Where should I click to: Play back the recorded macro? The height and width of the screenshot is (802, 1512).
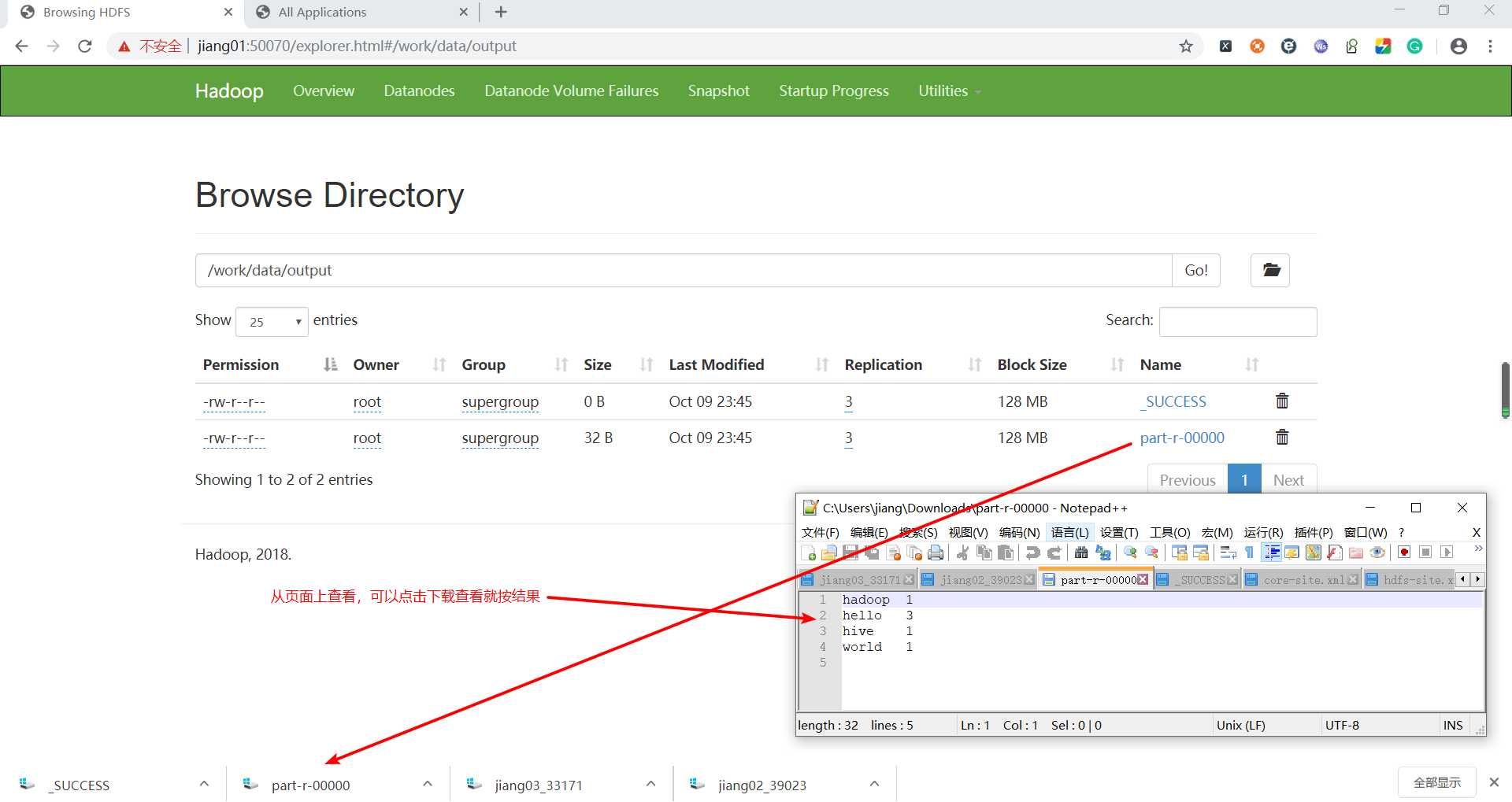coord(1447,553)
